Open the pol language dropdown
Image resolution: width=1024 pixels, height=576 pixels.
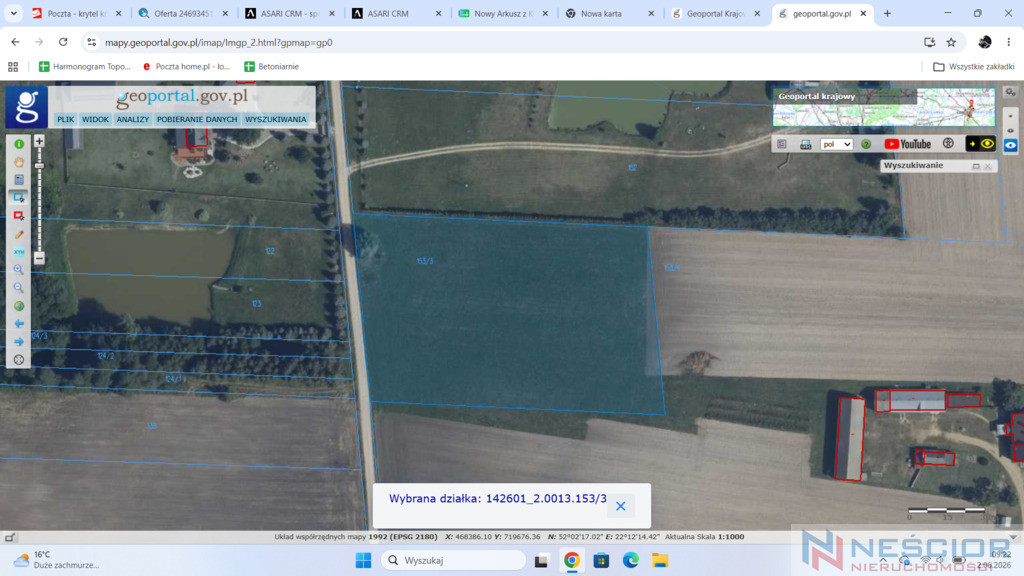(837, 144)
